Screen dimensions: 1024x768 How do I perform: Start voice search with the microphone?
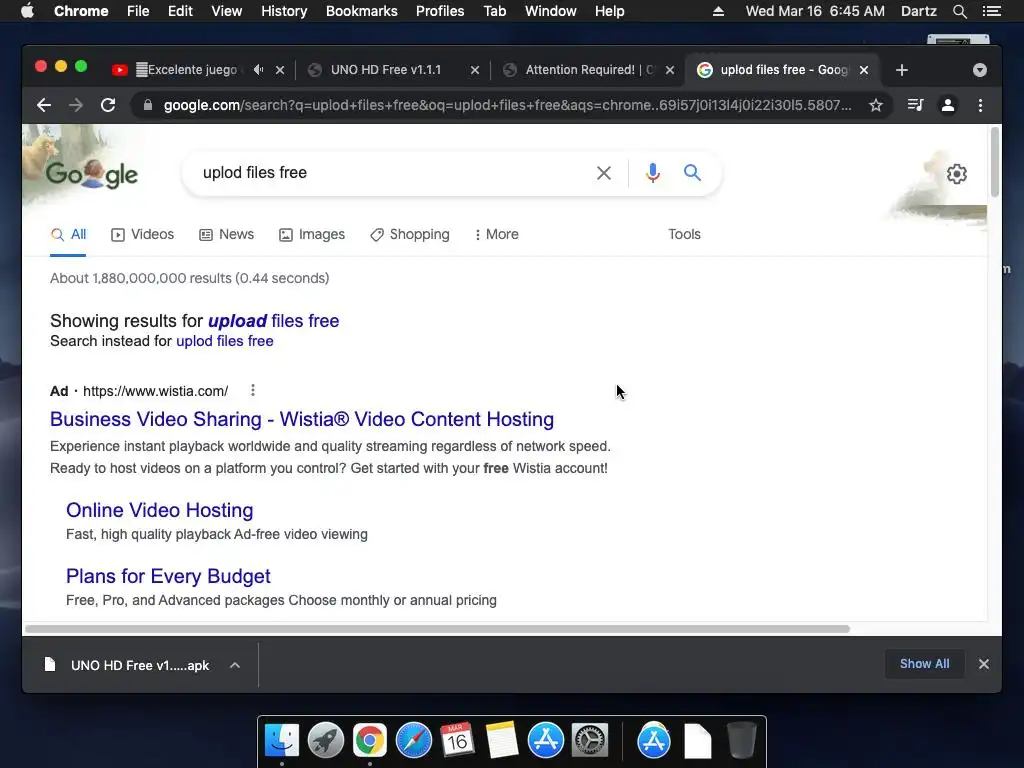coord(652,172)
